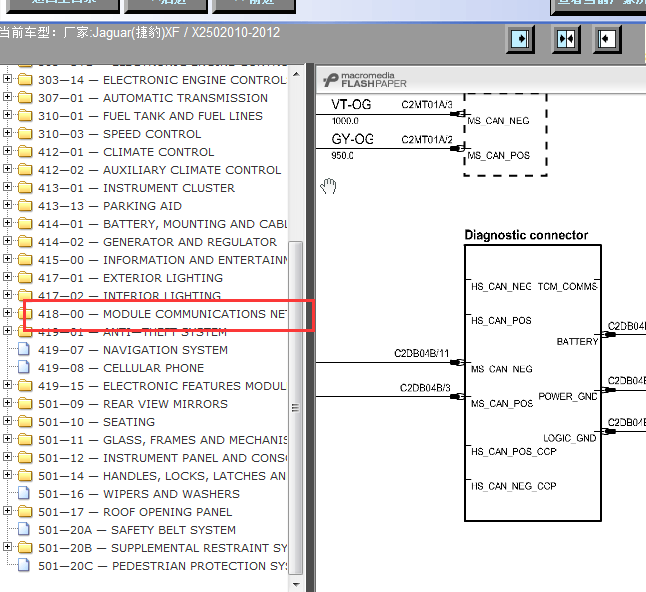Click document icon for 501-20A Safety Belt System
The height and width of the screenshot is (592, 646).
coord(24,529)
